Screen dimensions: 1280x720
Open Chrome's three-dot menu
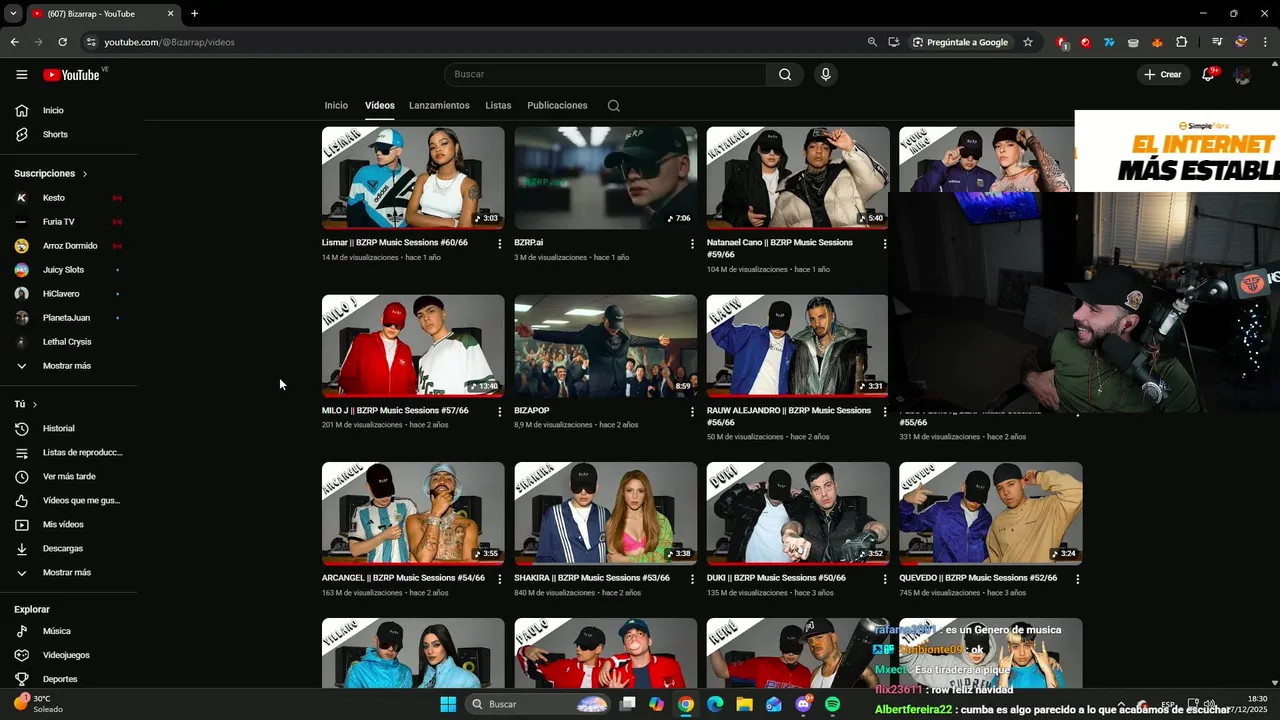coord(1265,42)
